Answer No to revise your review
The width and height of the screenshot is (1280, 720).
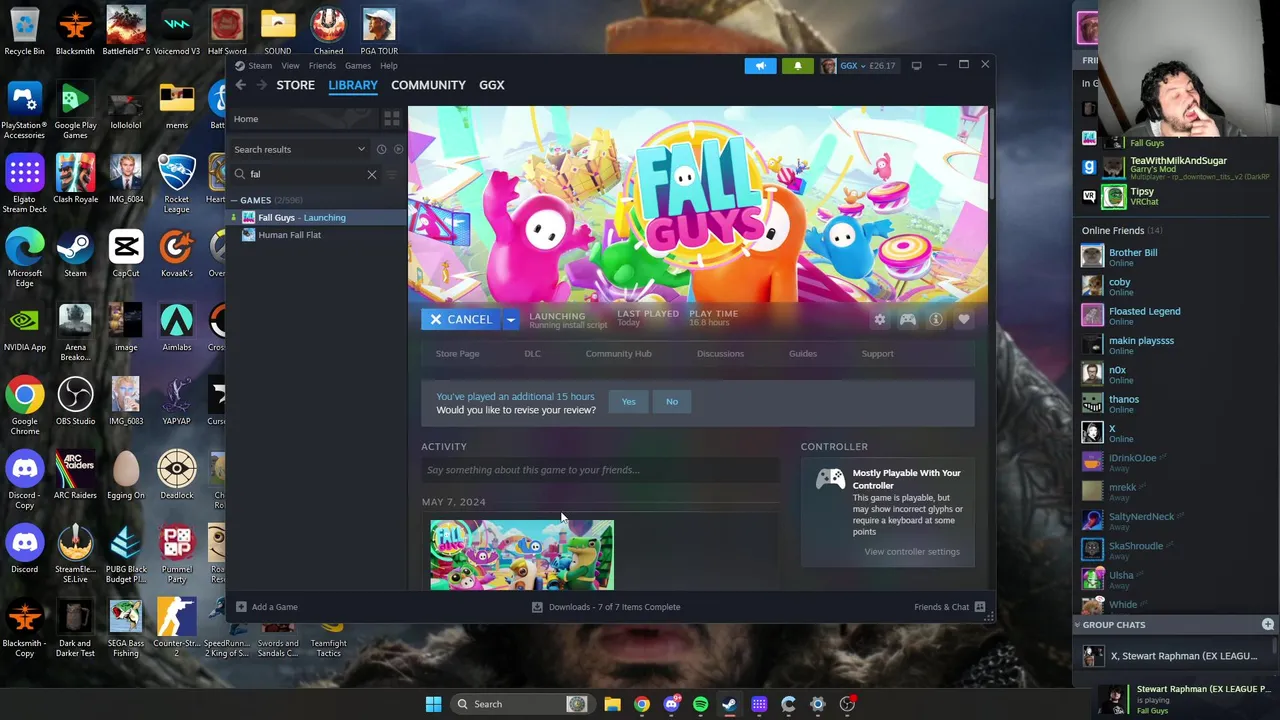tap(672, 402)
